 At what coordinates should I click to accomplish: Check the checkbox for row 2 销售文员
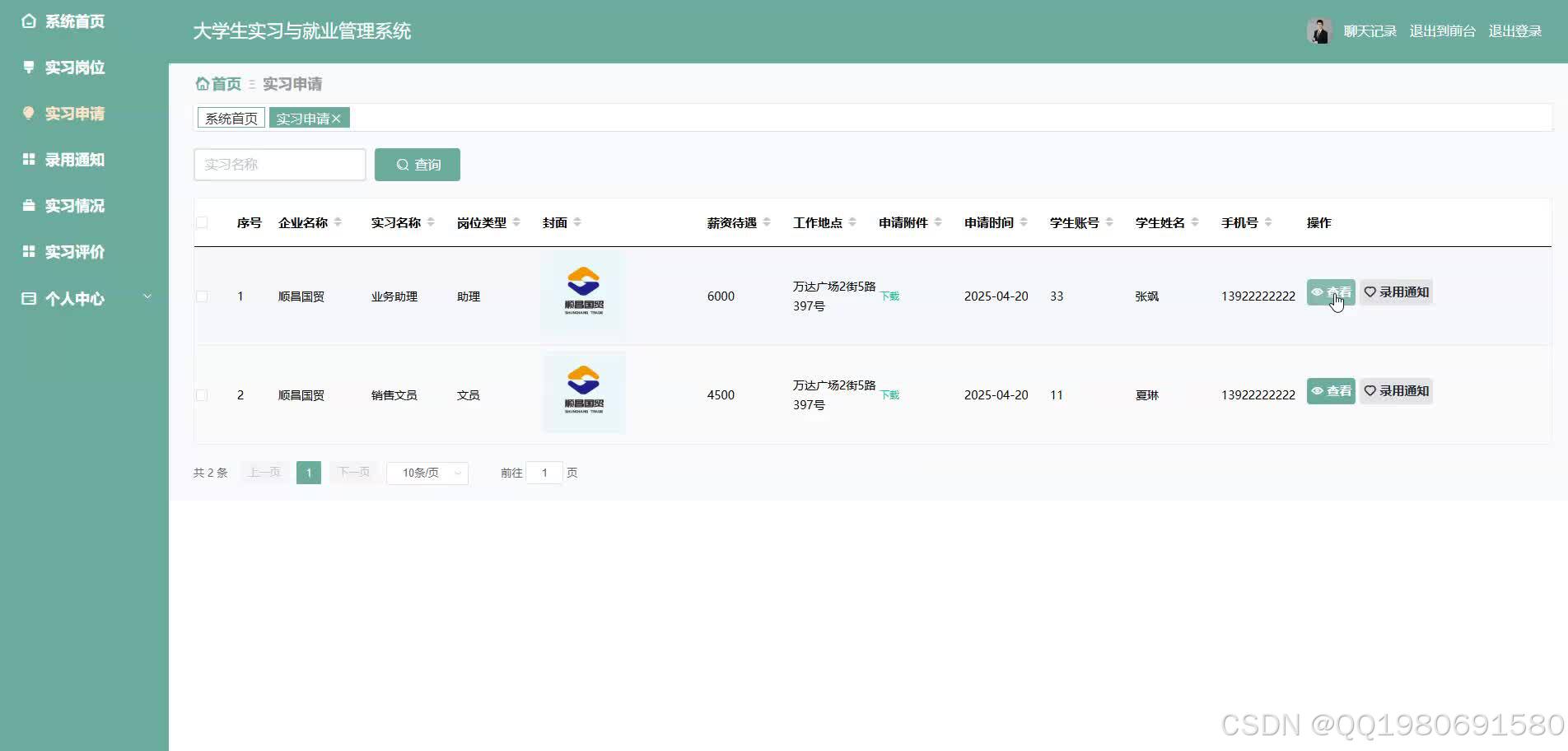point(203,394)
